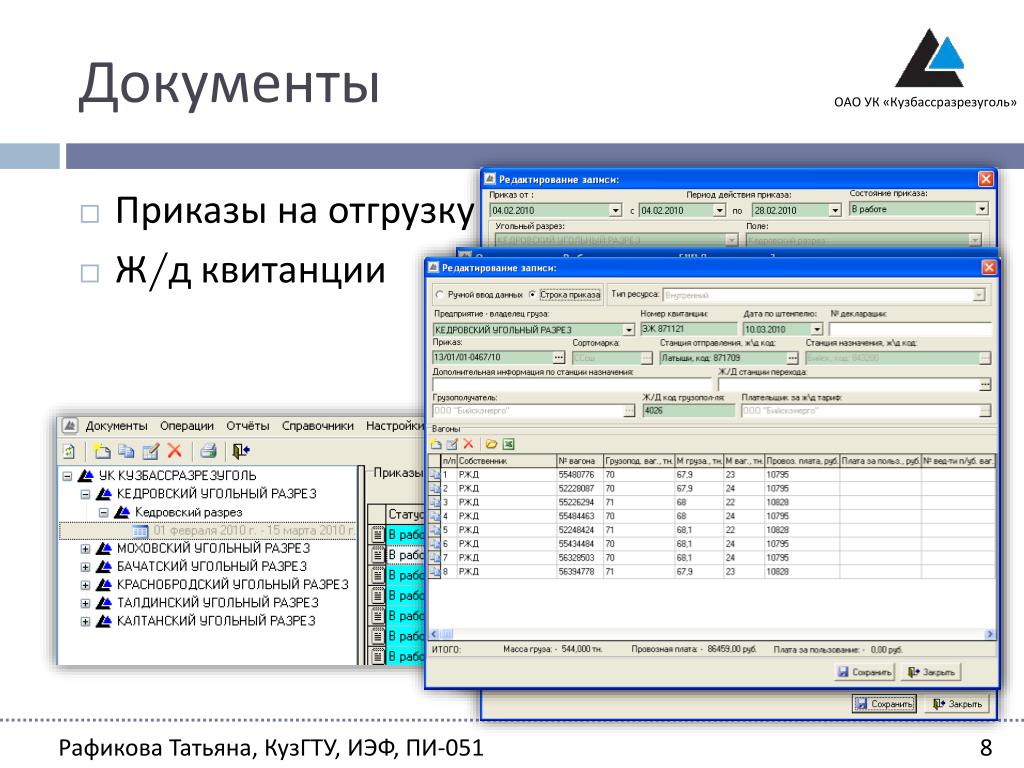Click the right arrow of the wagons table scrollbar
Screen dimensions: 1024x768
pos(989,634)
